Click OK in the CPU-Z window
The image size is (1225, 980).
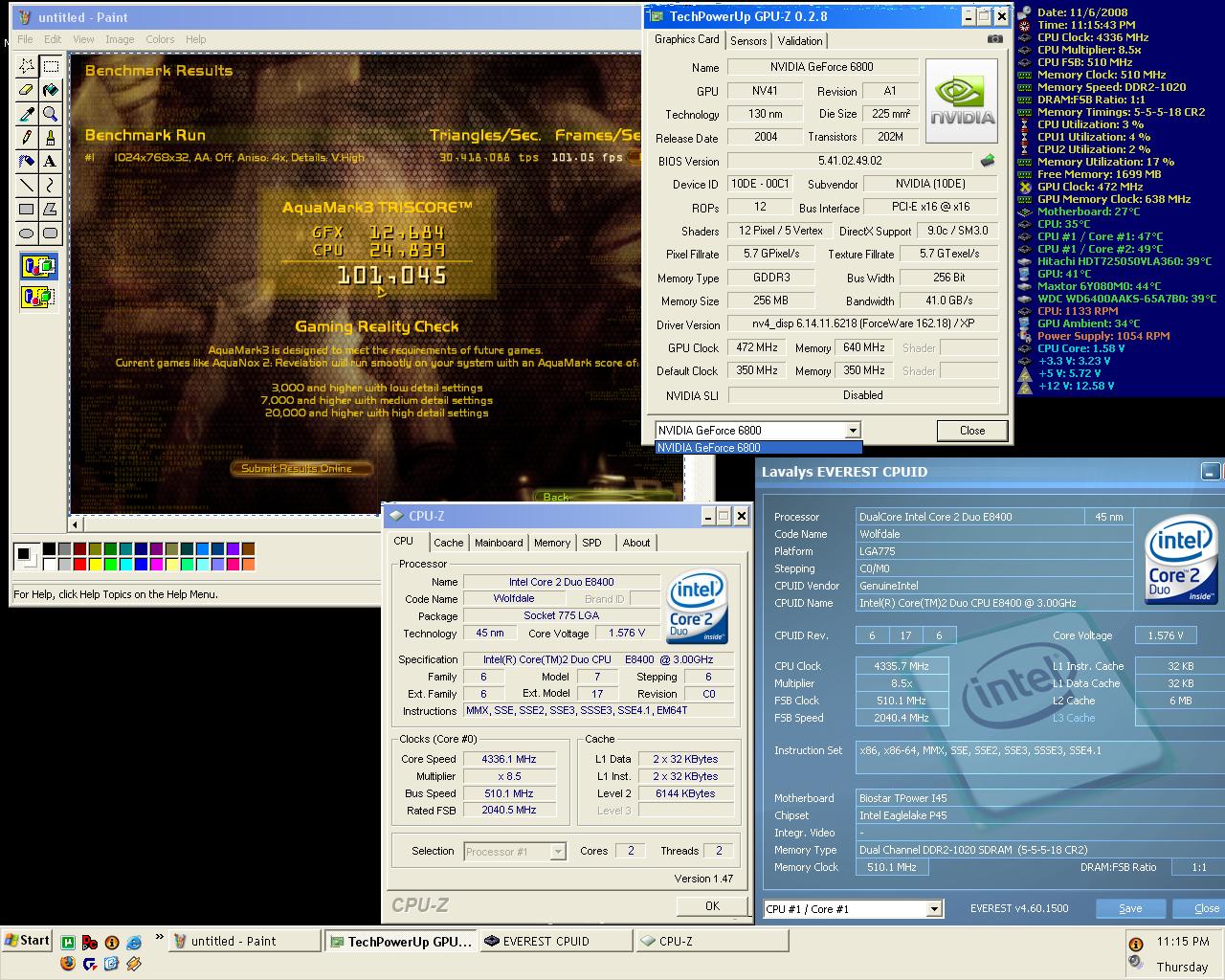click(712, 905)
